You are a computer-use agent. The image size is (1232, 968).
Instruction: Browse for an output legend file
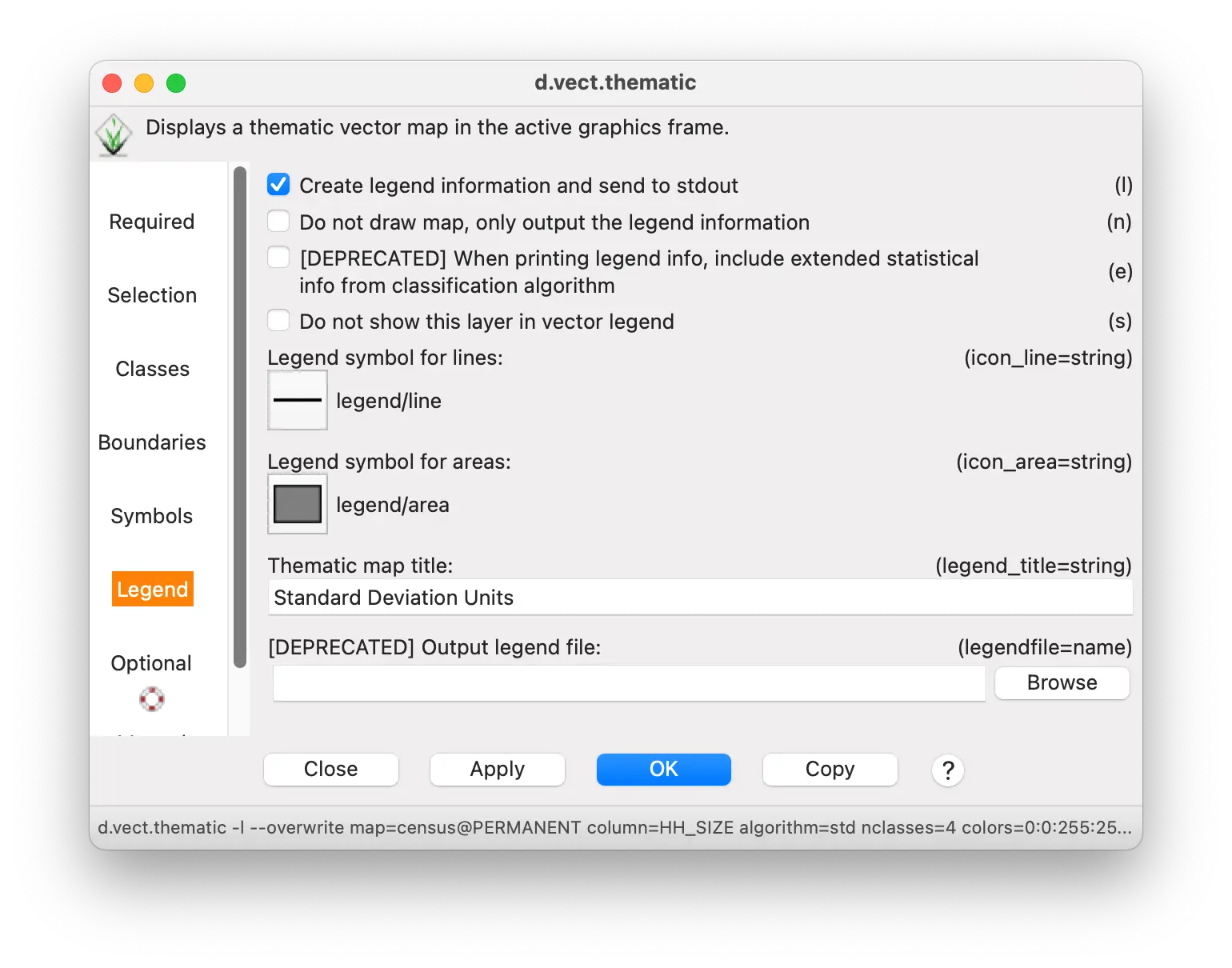pos(1062,682)
